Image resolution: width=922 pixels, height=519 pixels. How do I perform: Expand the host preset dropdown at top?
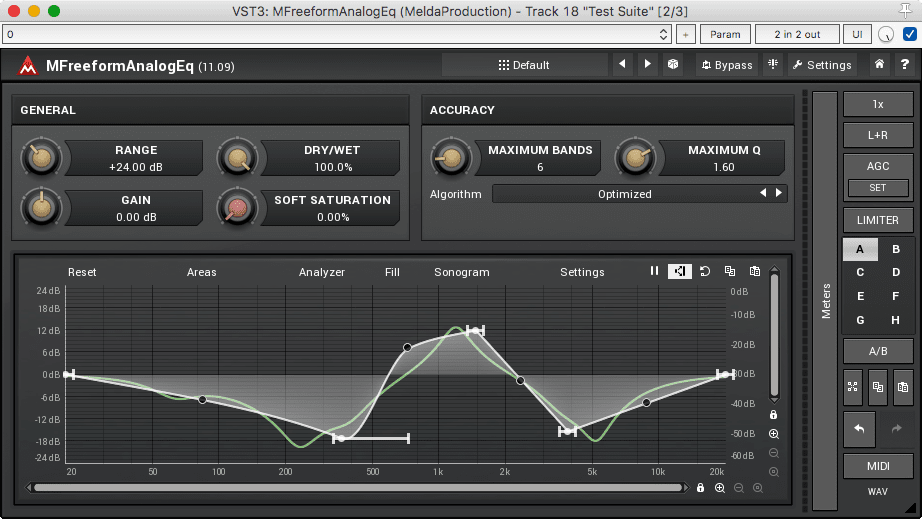664,34
